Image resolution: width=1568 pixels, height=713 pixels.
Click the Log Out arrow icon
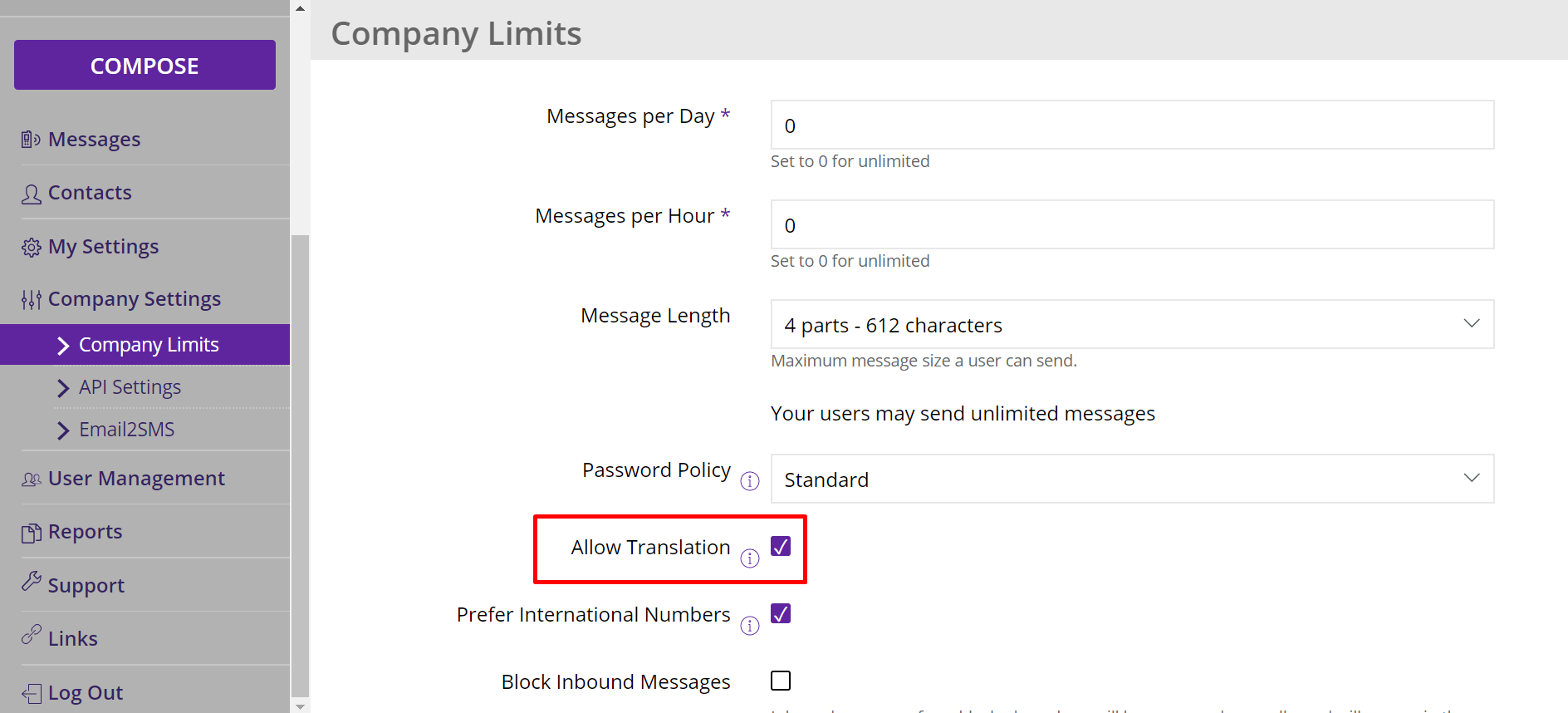(31, 693)
